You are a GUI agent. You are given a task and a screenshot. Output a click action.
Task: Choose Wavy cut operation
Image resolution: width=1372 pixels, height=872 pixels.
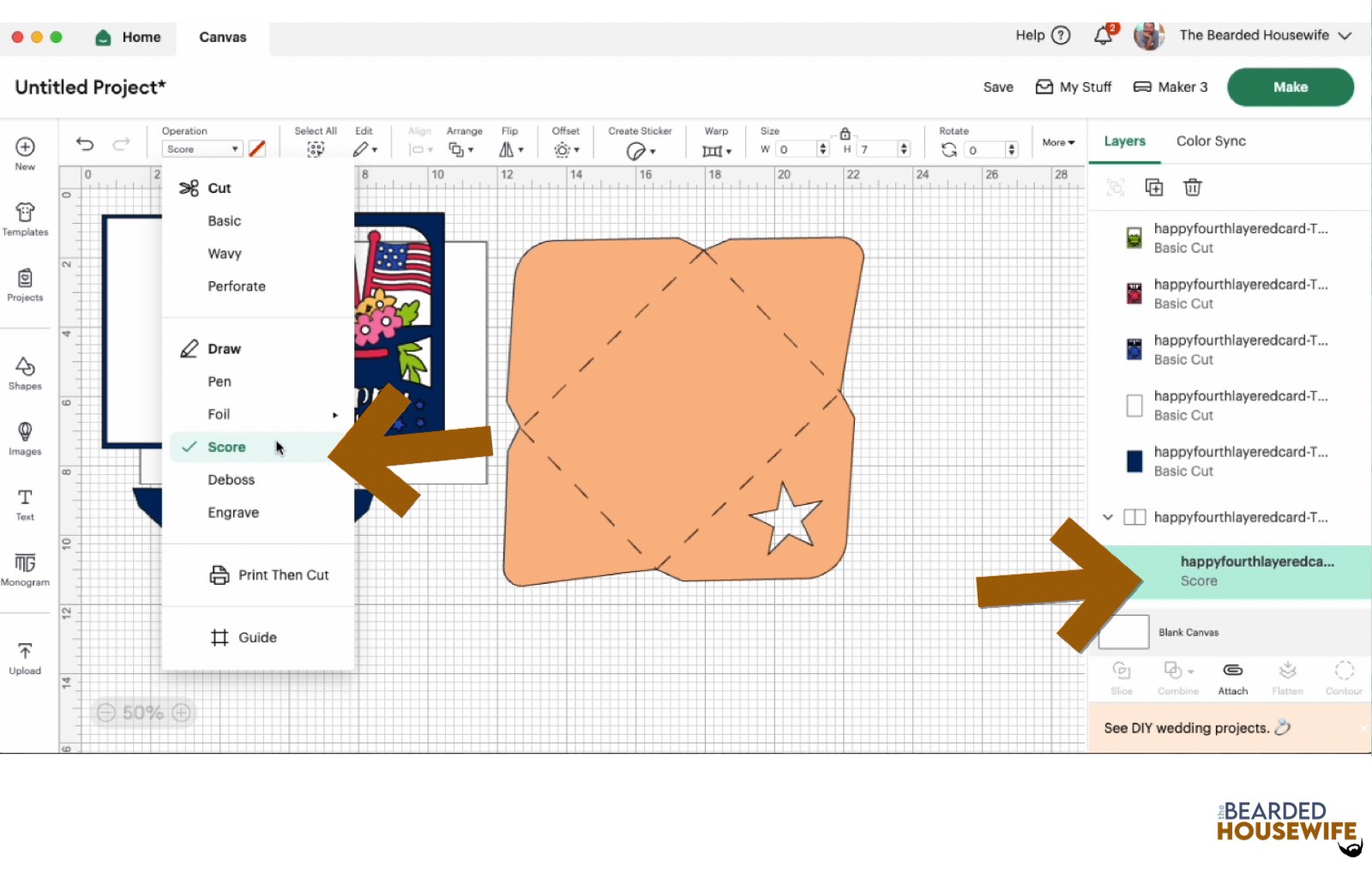225,254
